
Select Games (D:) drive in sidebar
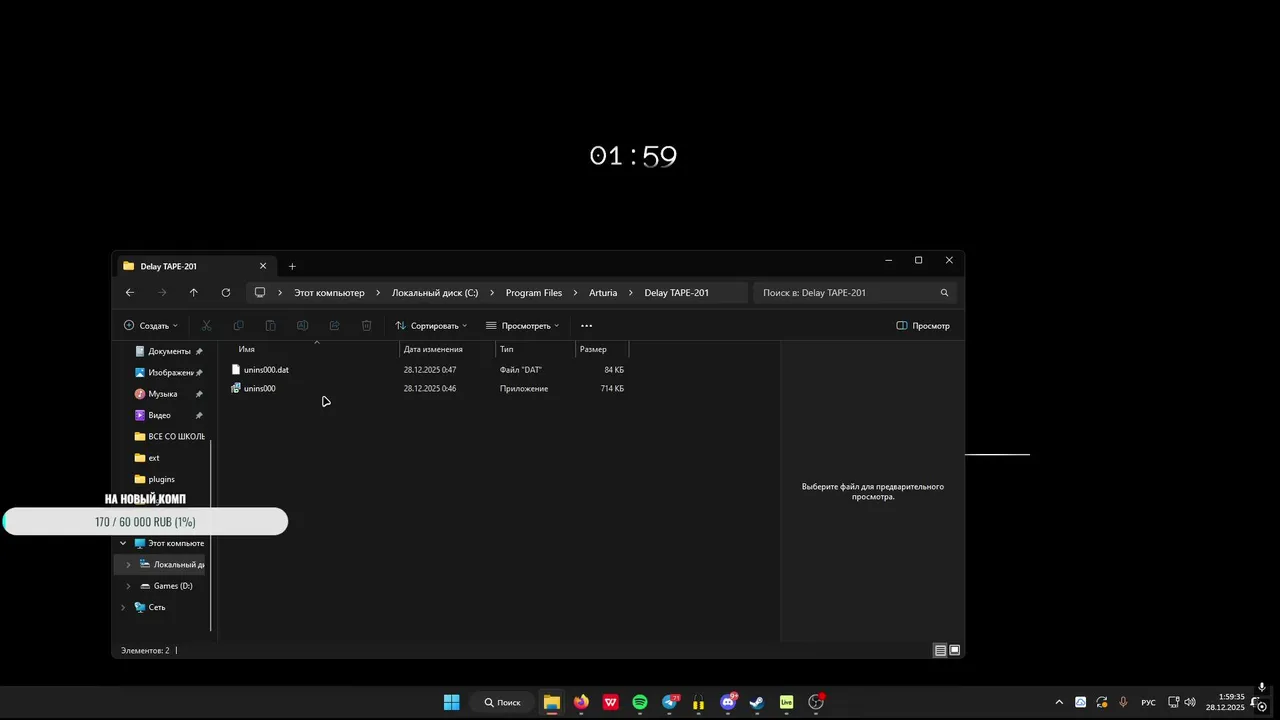pos(165,586)
